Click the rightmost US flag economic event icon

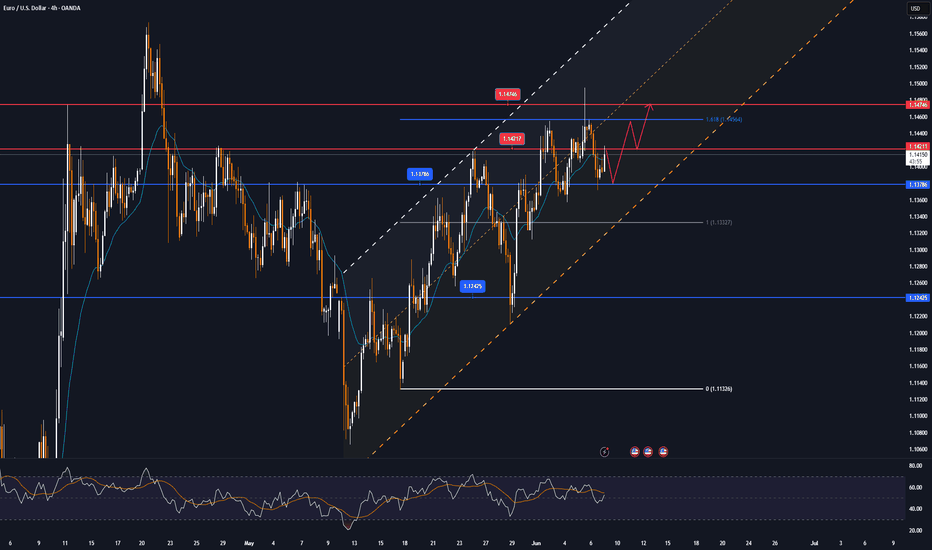pos(663,452)
